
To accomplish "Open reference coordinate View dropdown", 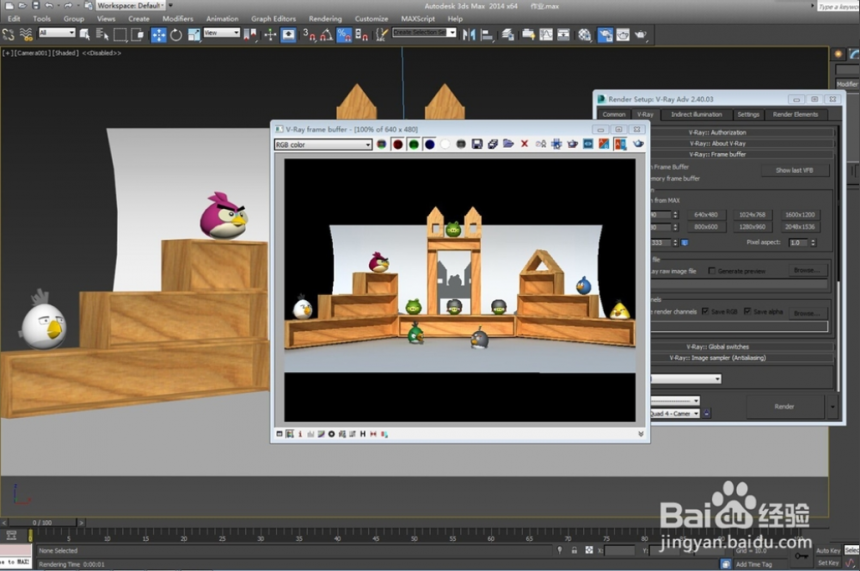I will click(x=222, y=33).
